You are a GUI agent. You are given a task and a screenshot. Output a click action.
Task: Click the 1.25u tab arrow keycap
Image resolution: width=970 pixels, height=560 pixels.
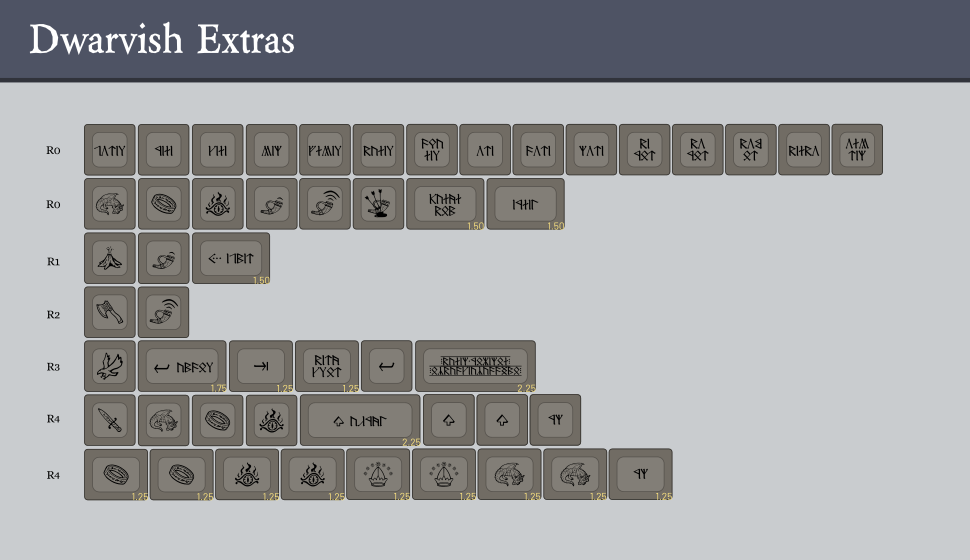tap(260, 365)
